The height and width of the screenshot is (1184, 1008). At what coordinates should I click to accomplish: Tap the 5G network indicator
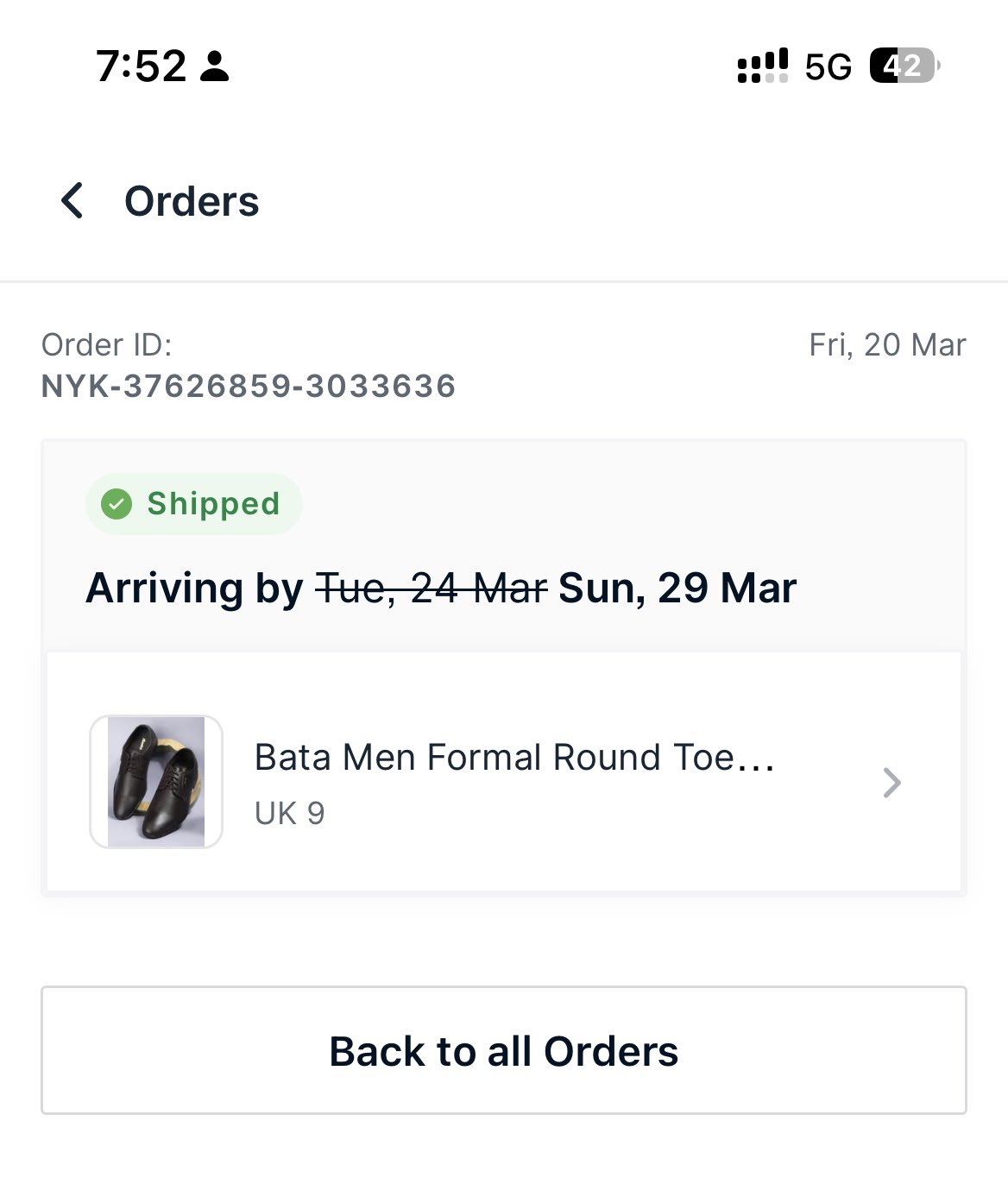point(828,66)
